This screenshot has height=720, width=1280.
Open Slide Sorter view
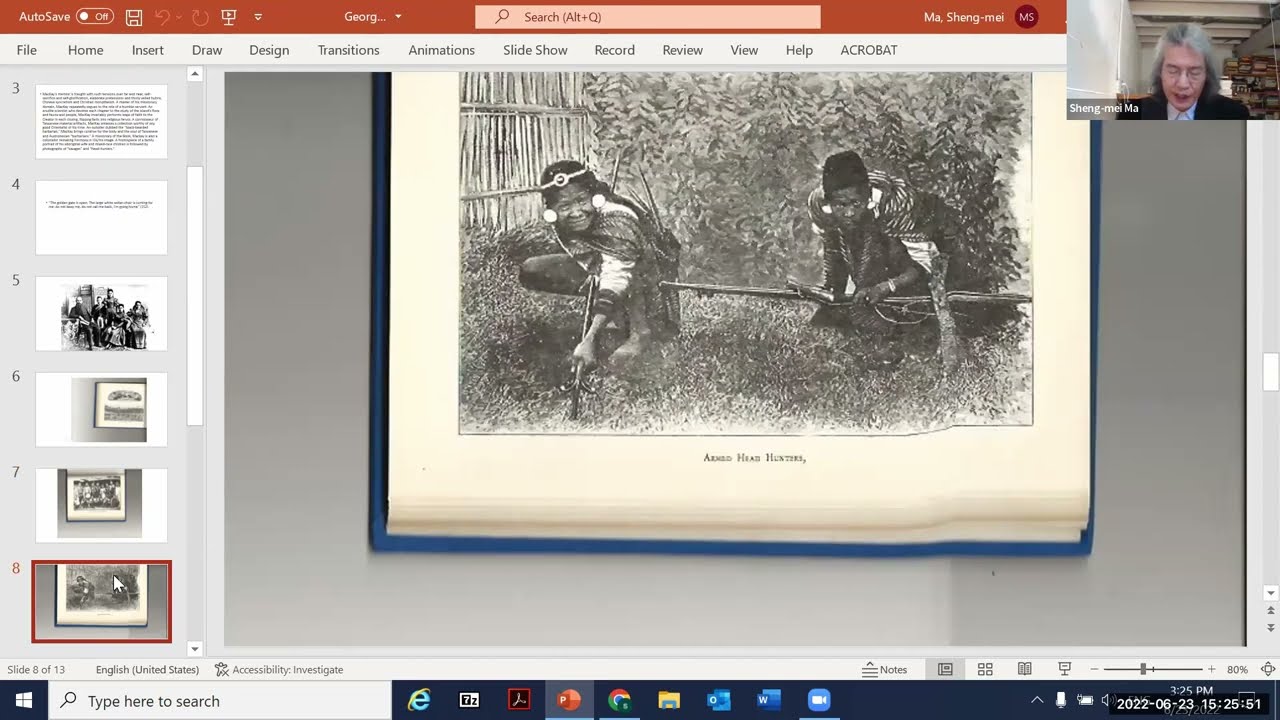click(985, 669)
